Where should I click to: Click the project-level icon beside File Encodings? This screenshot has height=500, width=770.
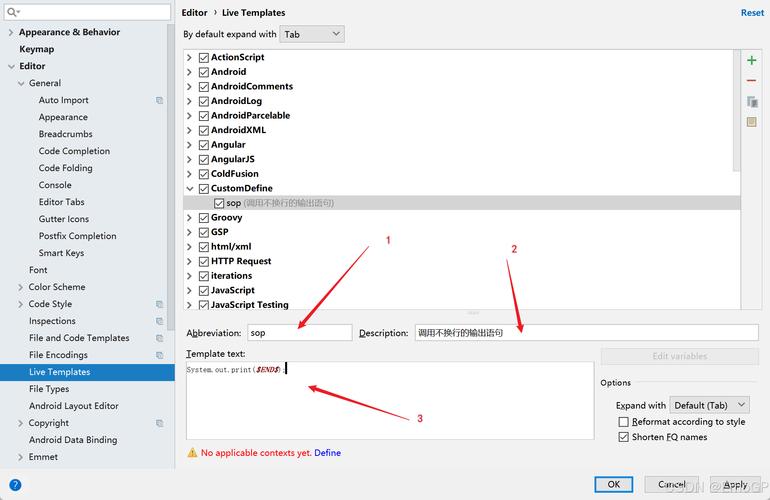[159, 355]
